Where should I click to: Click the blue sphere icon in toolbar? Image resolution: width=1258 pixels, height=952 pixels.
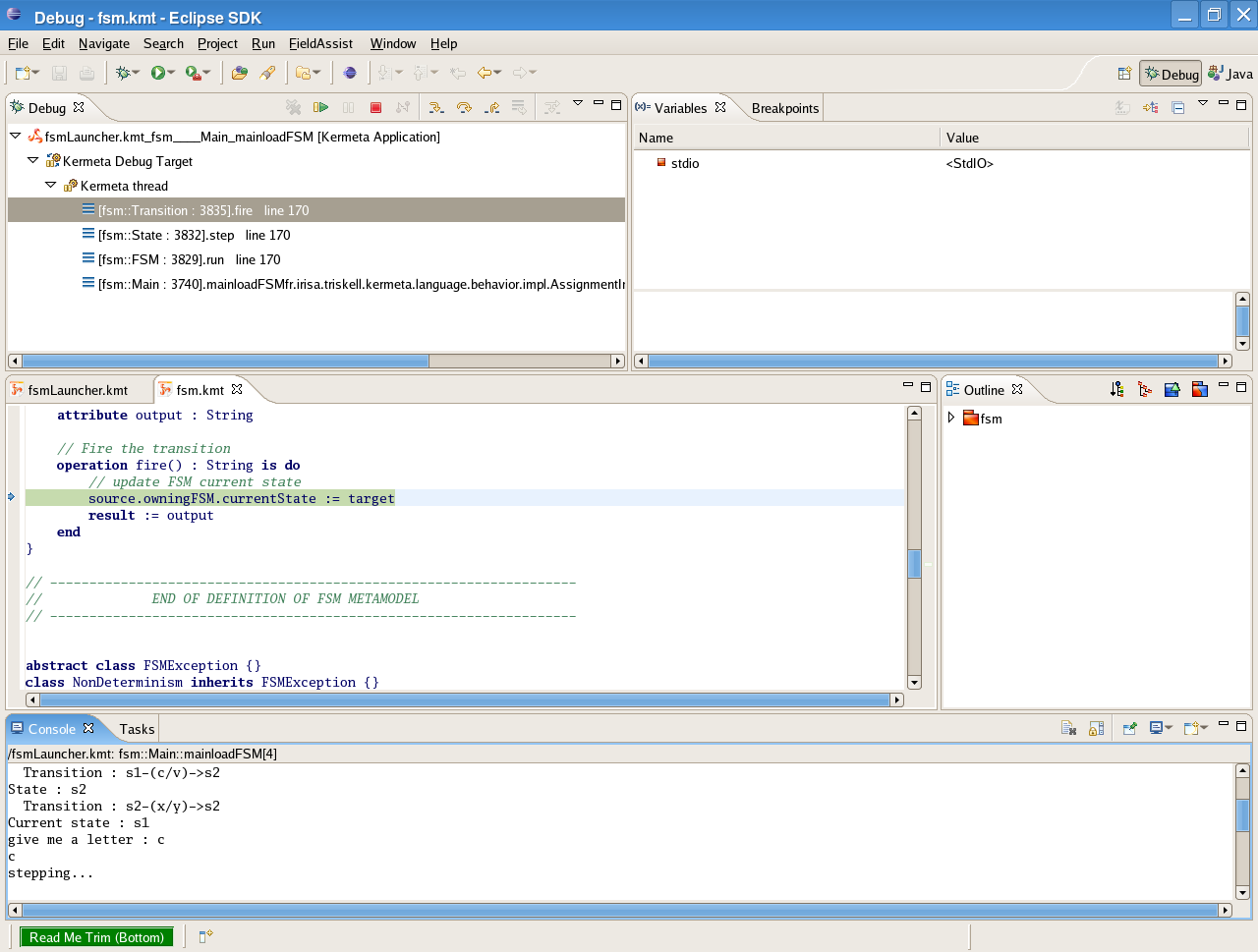pos(350,73)
